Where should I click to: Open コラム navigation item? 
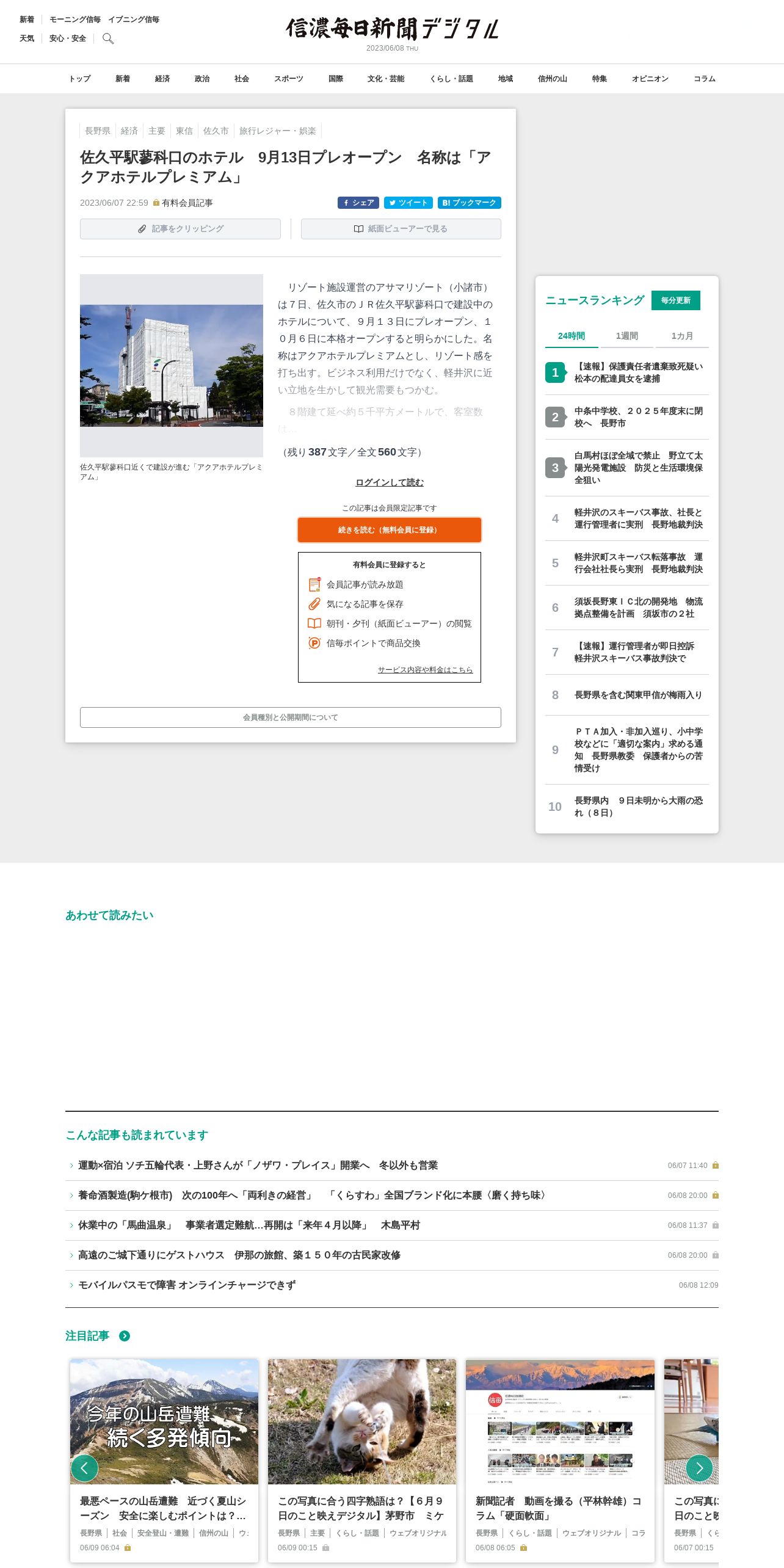coord(705,79)
